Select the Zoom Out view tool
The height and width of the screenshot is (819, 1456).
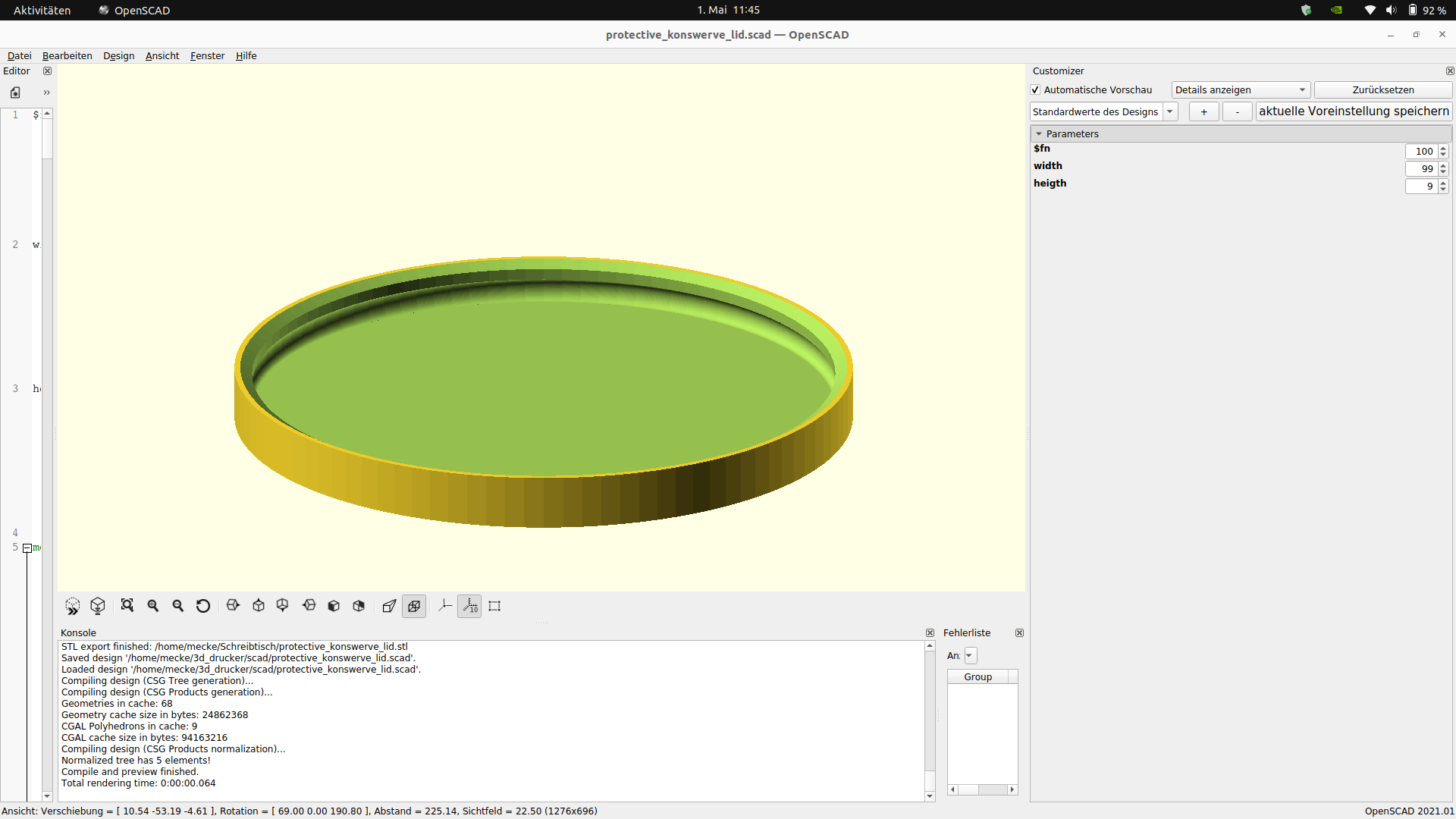[177, 606]
